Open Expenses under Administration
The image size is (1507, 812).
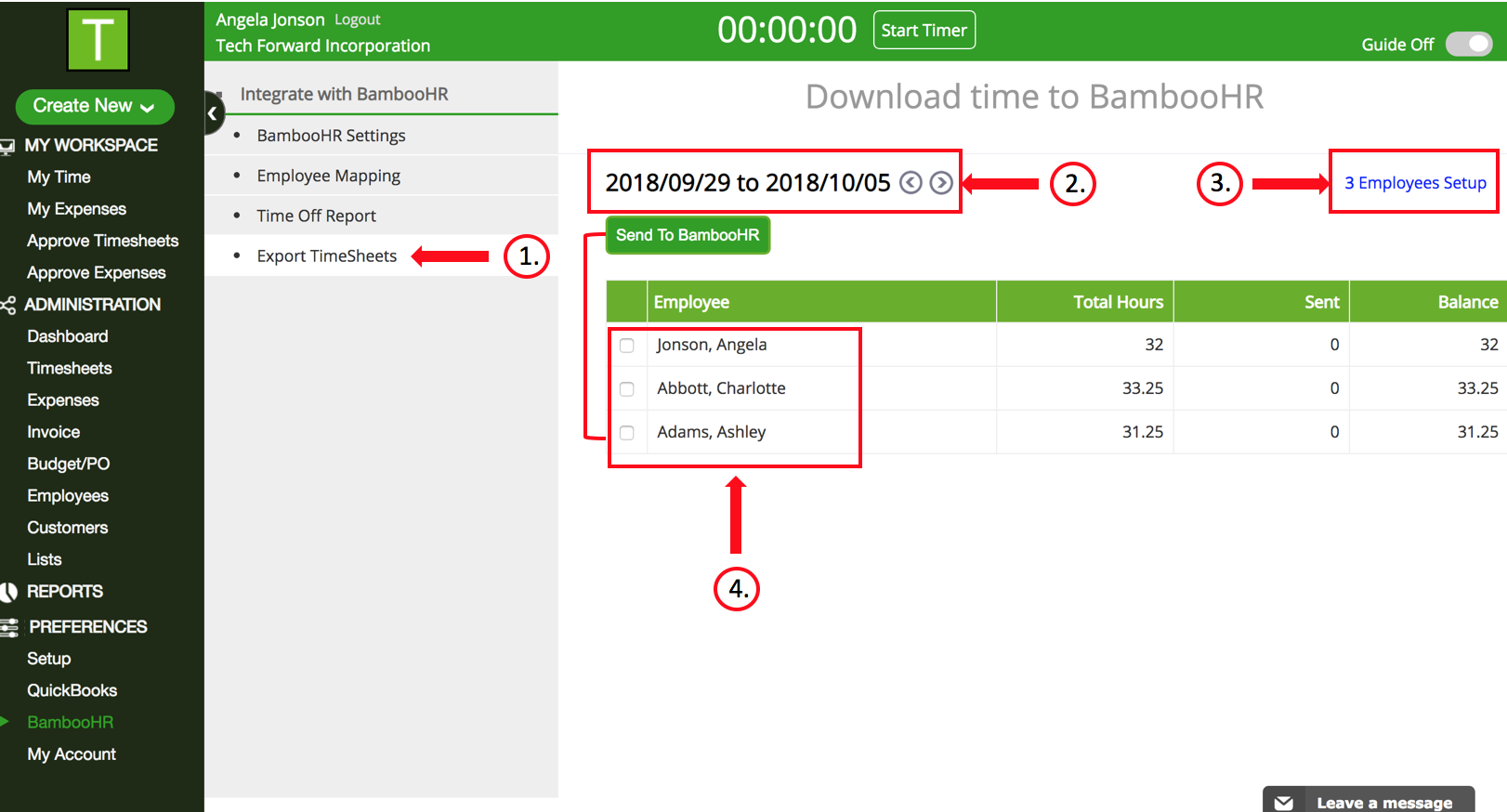click(x=62, y=400)
